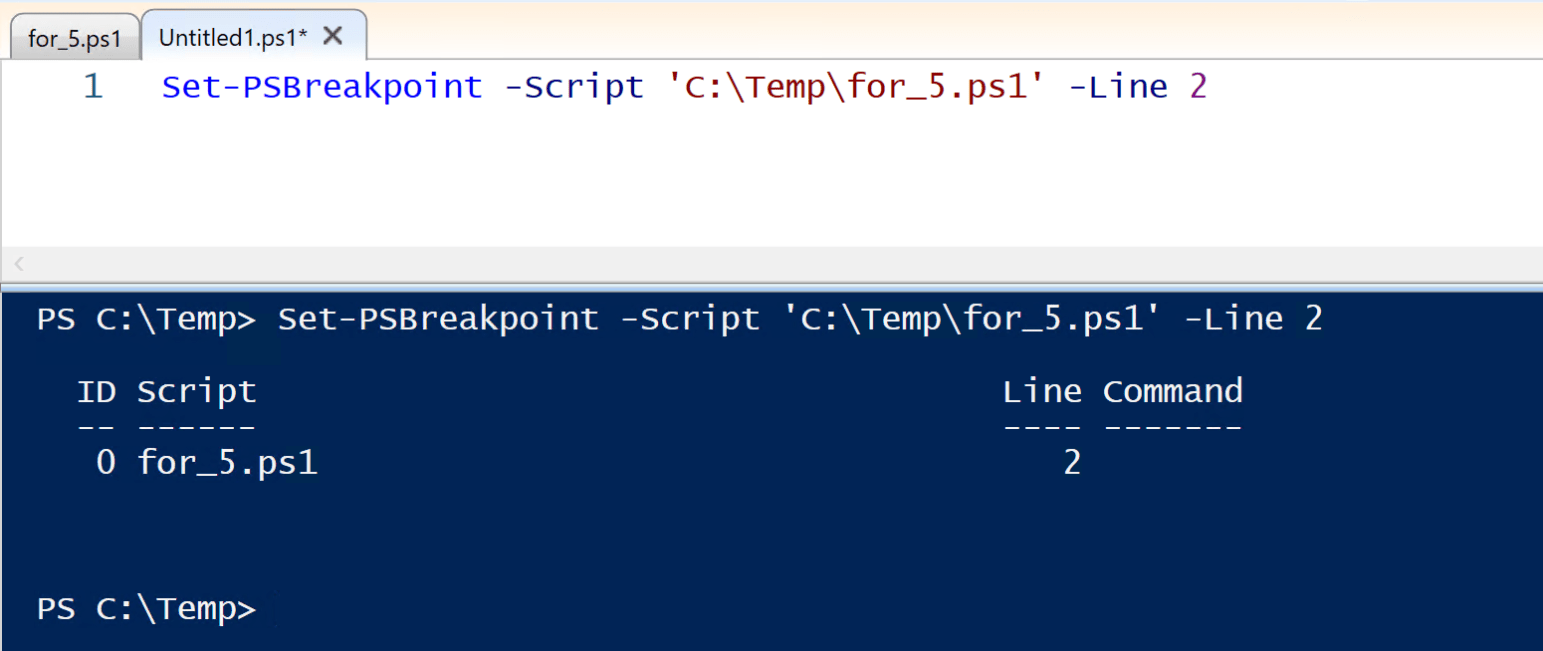Select the Untitled1.ps1* tab
The width and height of the screenshot is (1543, 651).
click(230, 36)
